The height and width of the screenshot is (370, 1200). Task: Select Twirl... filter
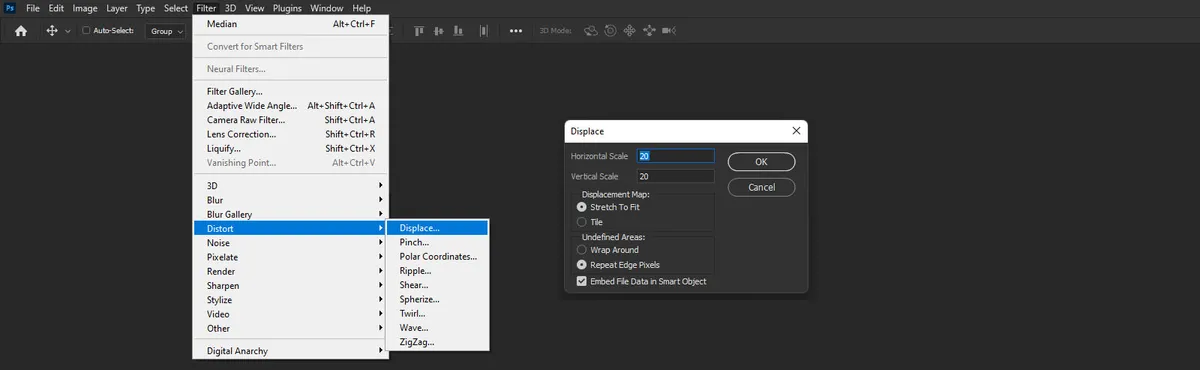click(438, 313)
